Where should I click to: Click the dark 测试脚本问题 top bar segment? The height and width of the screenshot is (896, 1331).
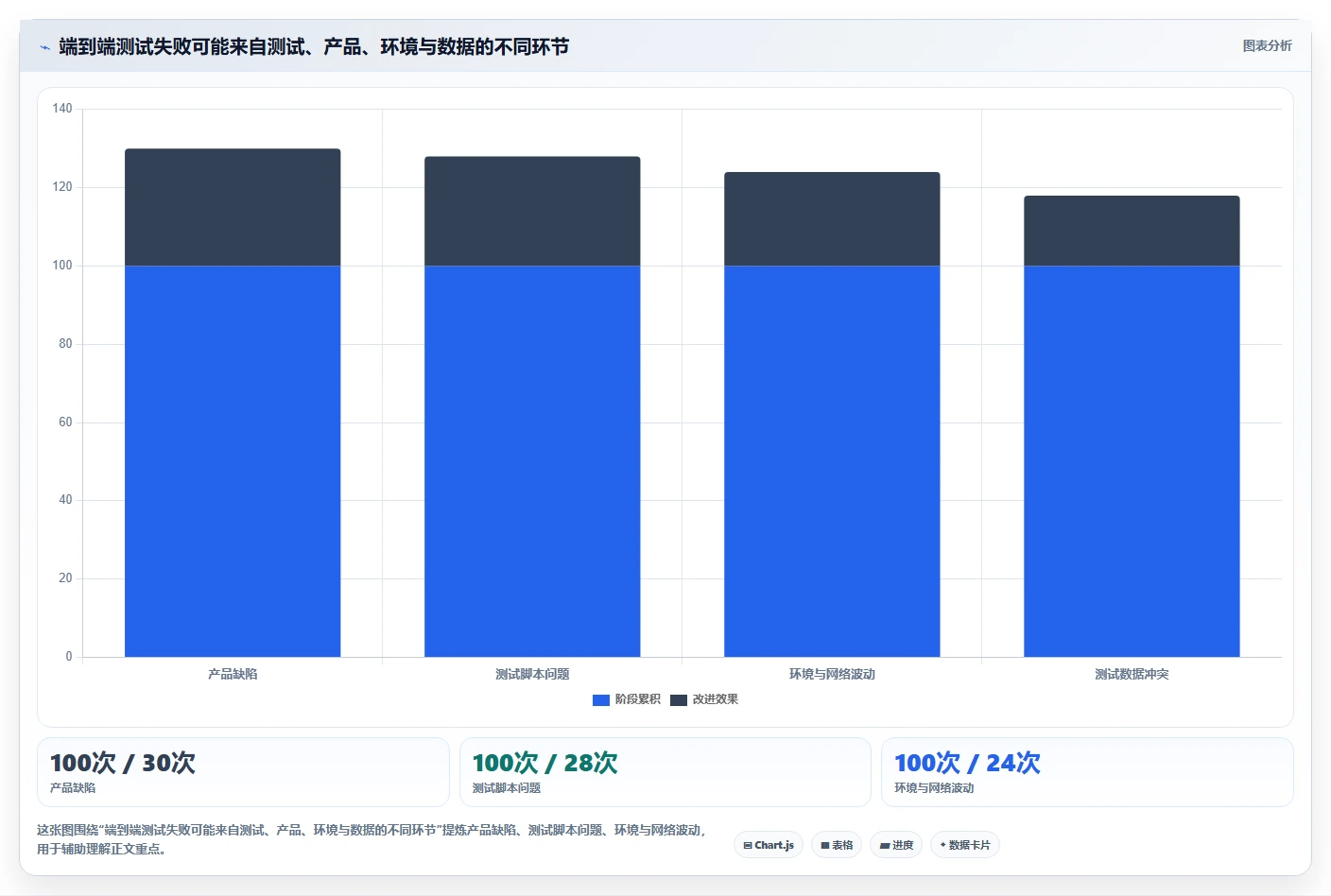coord(532,211)
